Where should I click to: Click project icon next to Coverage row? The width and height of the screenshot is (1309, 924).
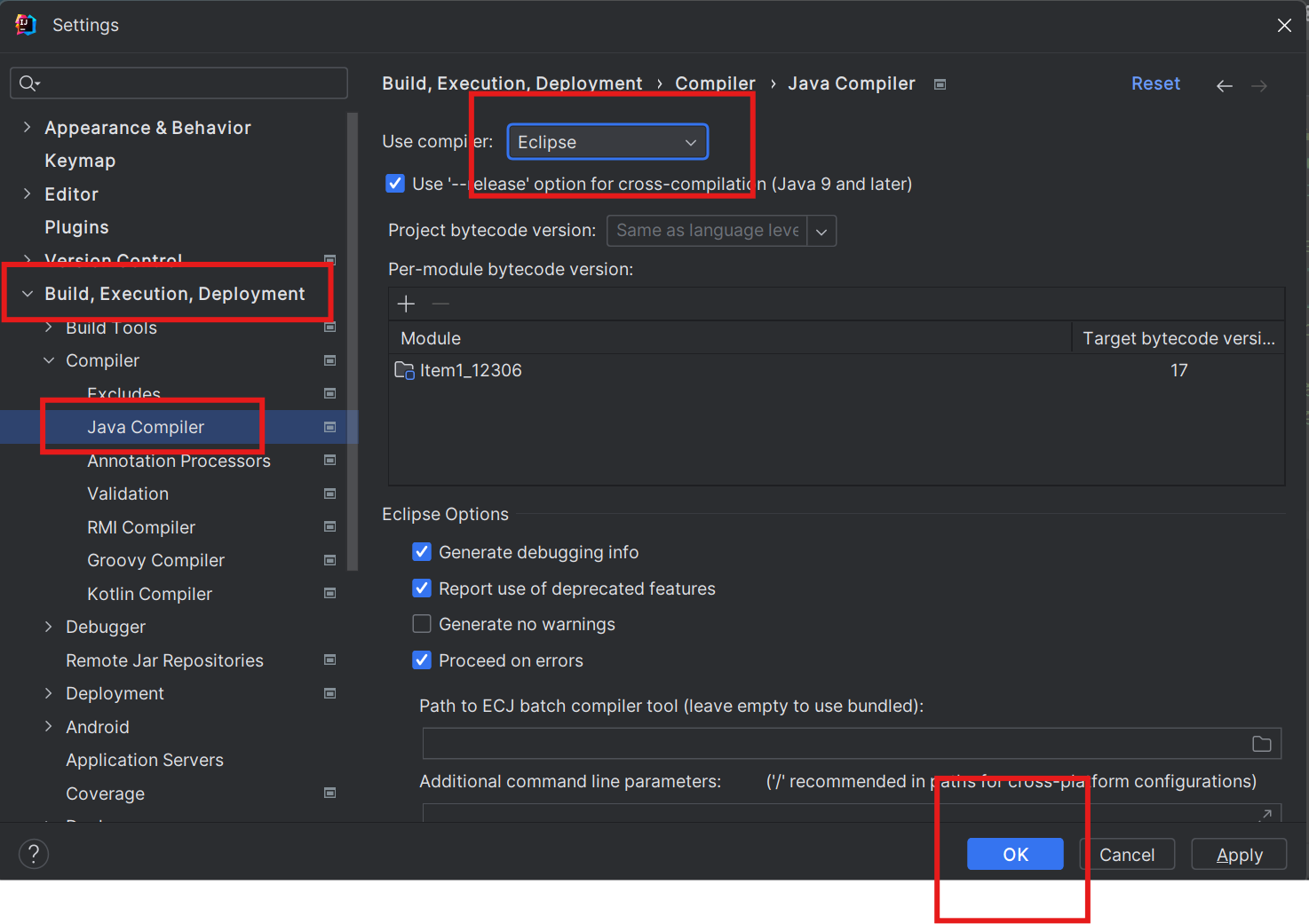click(x=330, y=794)
